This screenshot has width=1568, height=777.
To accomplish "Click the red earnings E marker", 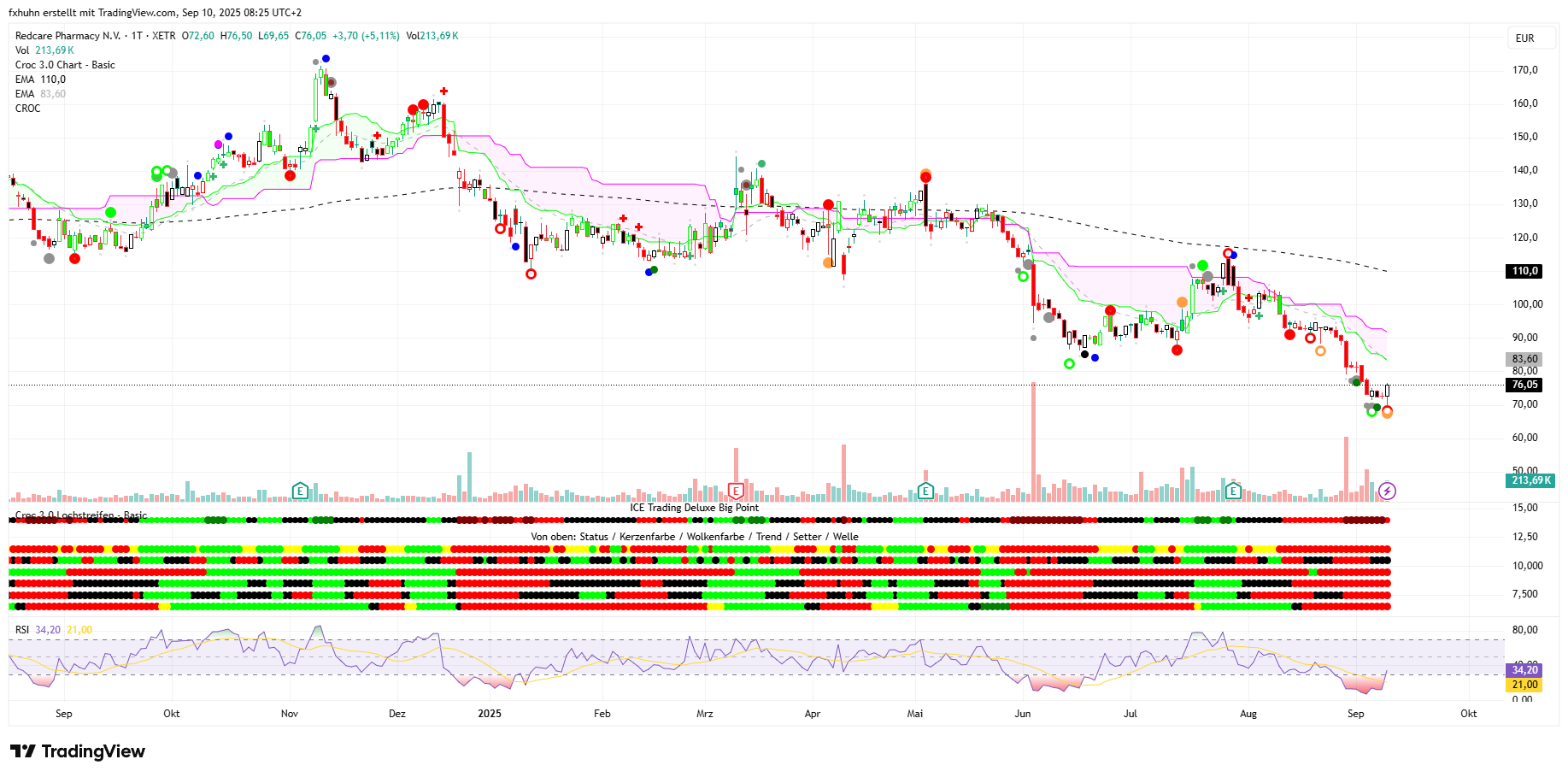I will tap(735, 491).
